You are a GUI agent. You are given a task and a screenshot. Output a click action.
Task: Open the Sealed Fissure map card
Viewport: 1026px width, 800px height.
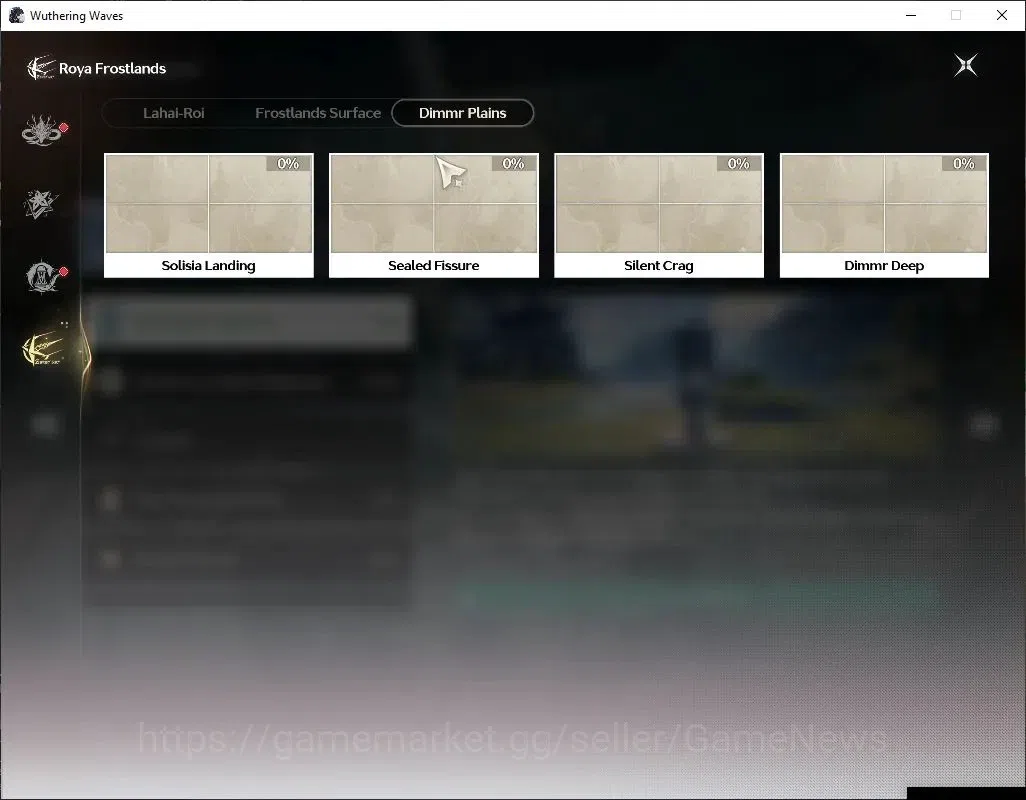click(x=434, y=216)
